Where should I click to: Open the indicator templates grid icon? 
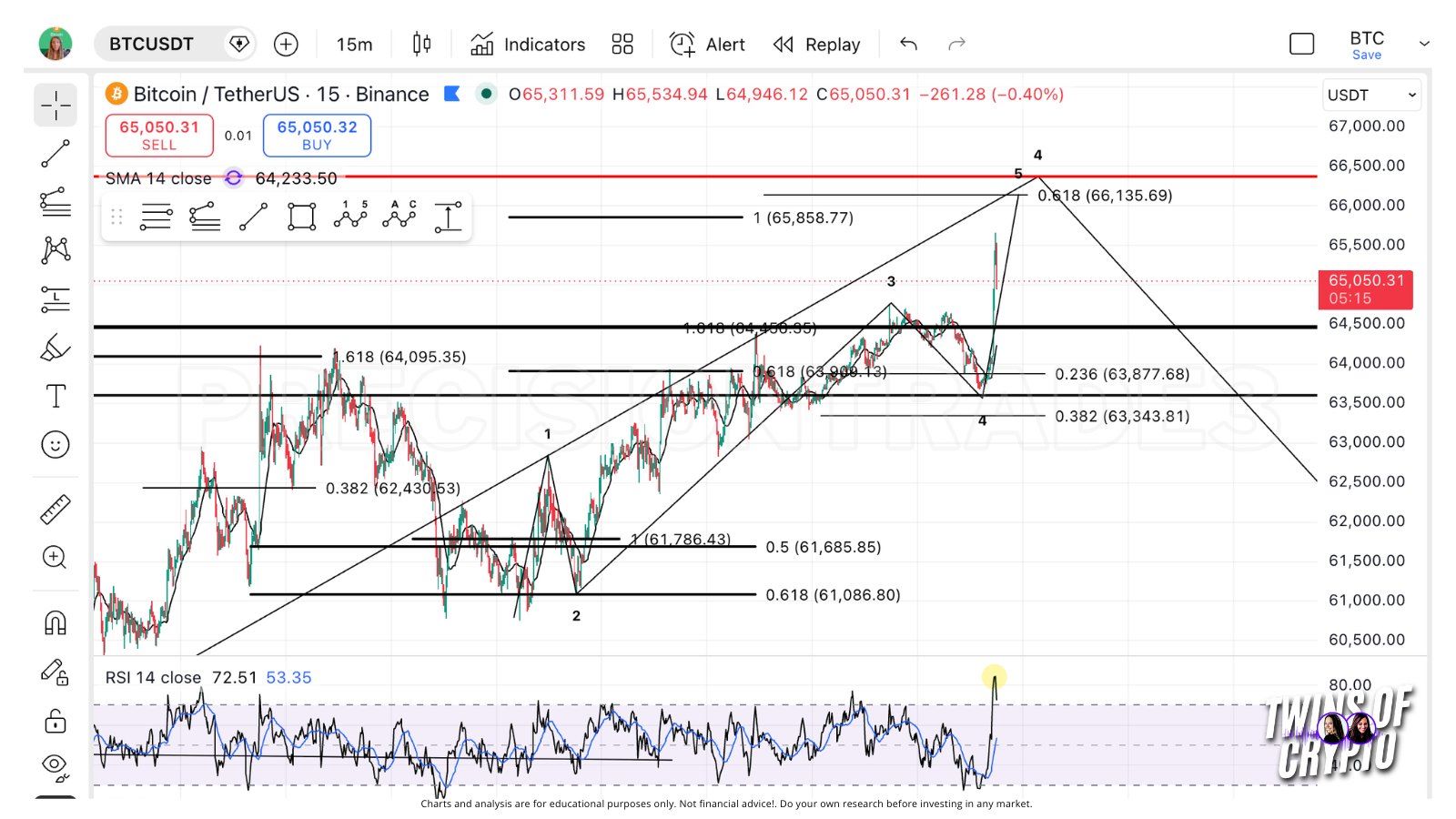pos(622,44)
